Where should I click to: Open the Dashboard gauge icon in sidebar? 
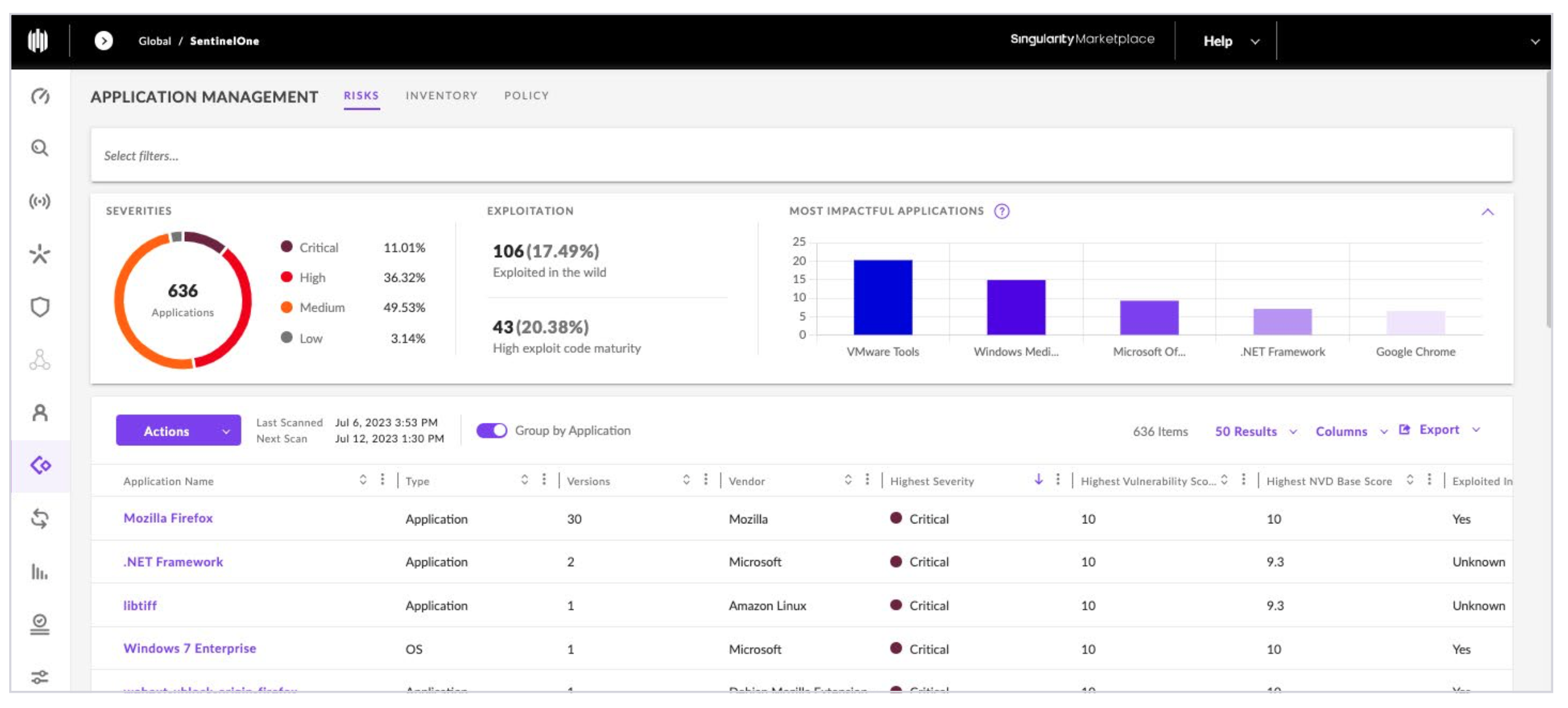pos(40,96)
